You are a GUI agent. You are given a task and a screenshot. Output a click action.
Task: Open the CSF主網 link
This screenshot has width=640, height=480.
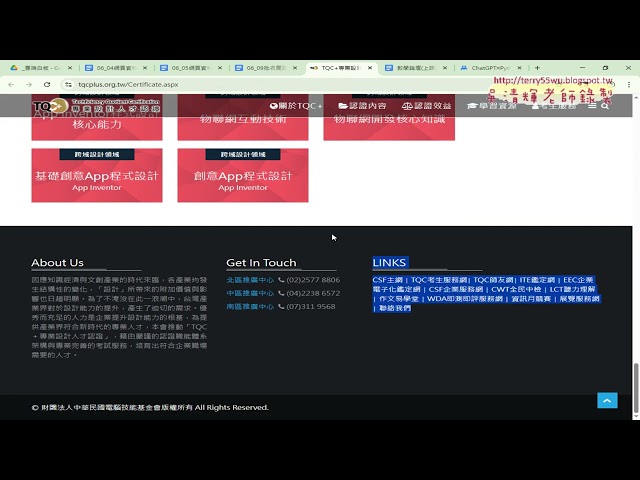pyautogui.click(x=387, y=280)
